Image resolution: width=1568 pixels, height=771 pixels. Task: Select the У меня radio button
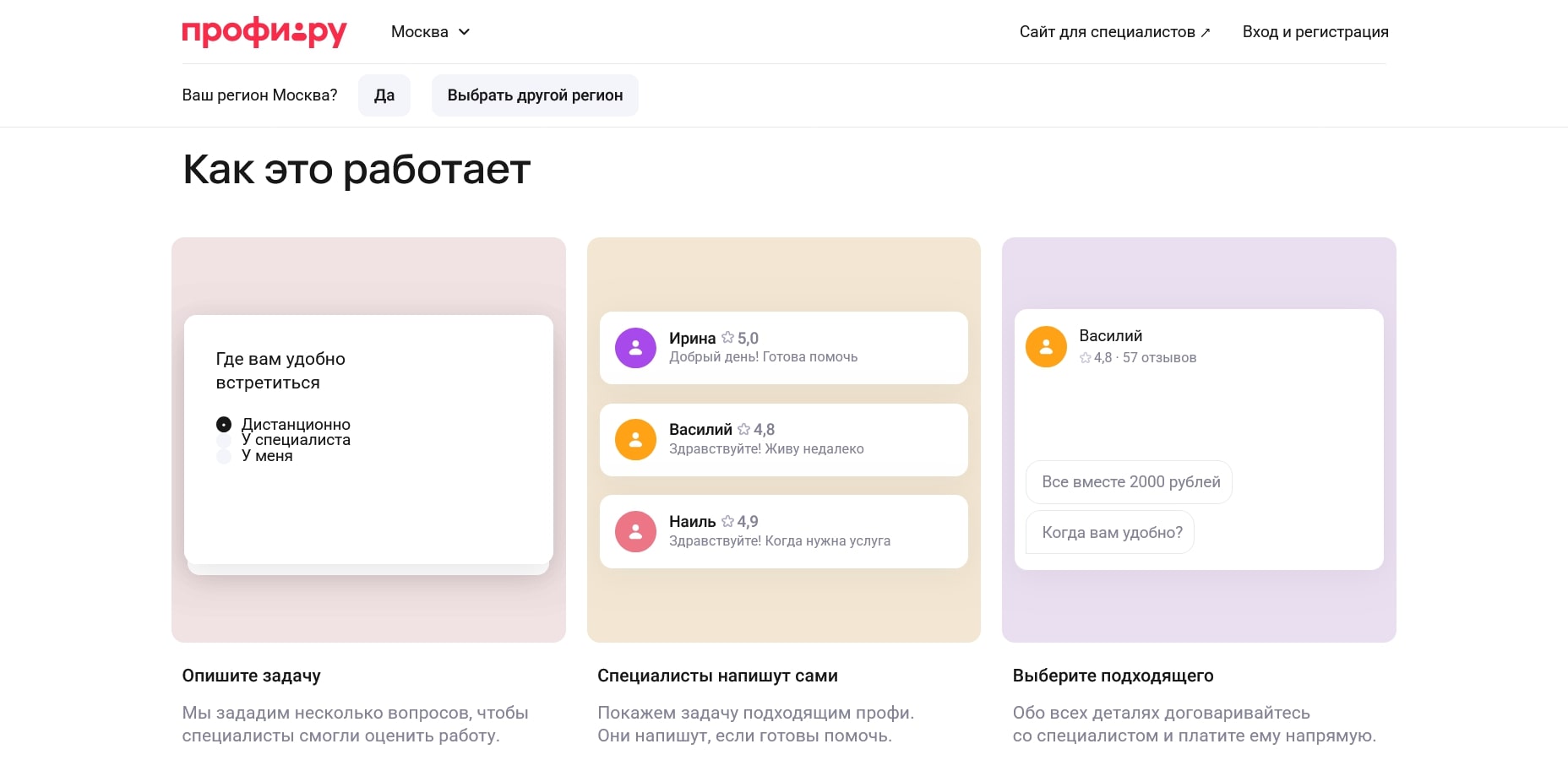click(x=224, y=456)
